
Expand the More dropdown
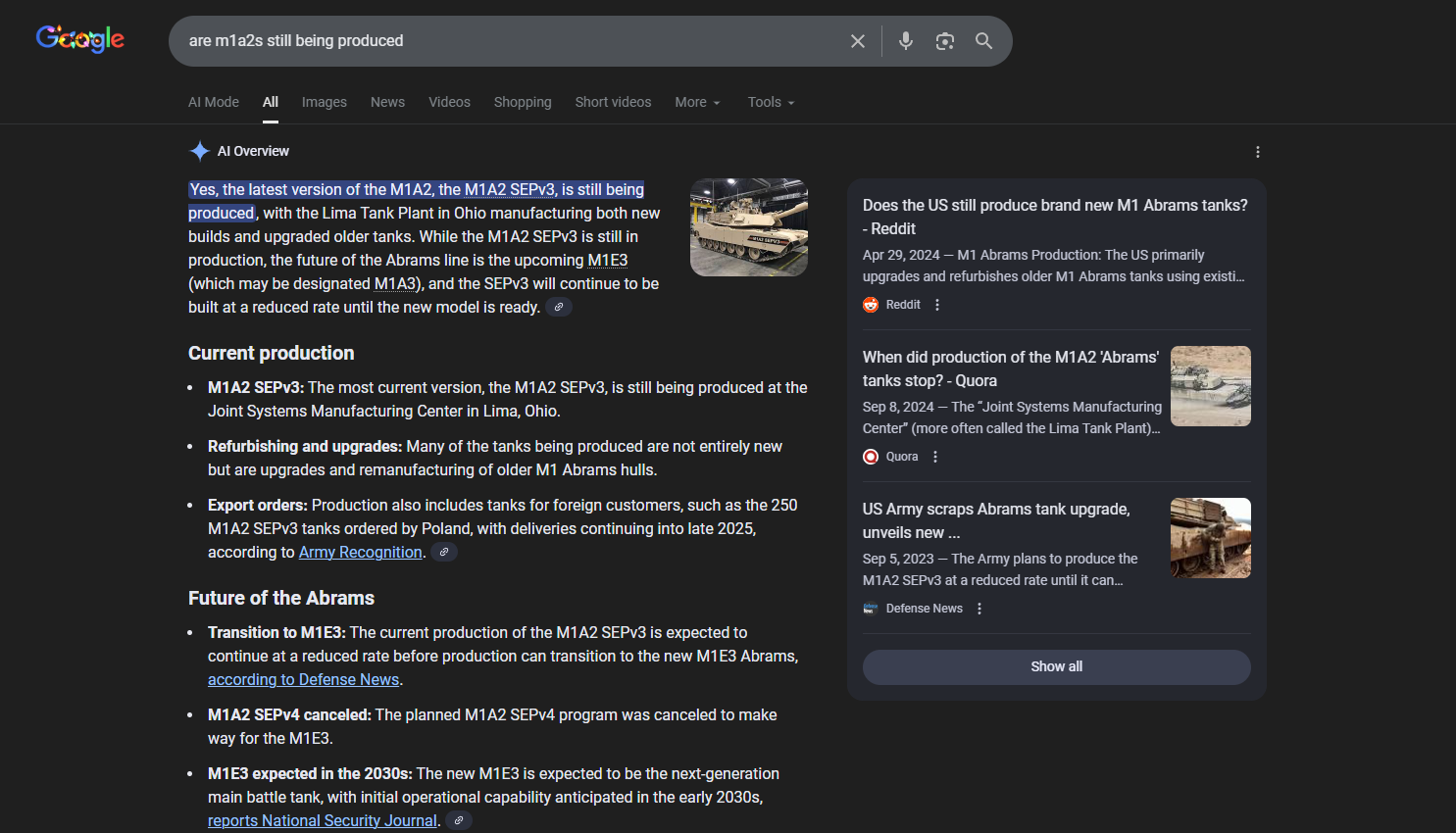(x=697, y=102)
